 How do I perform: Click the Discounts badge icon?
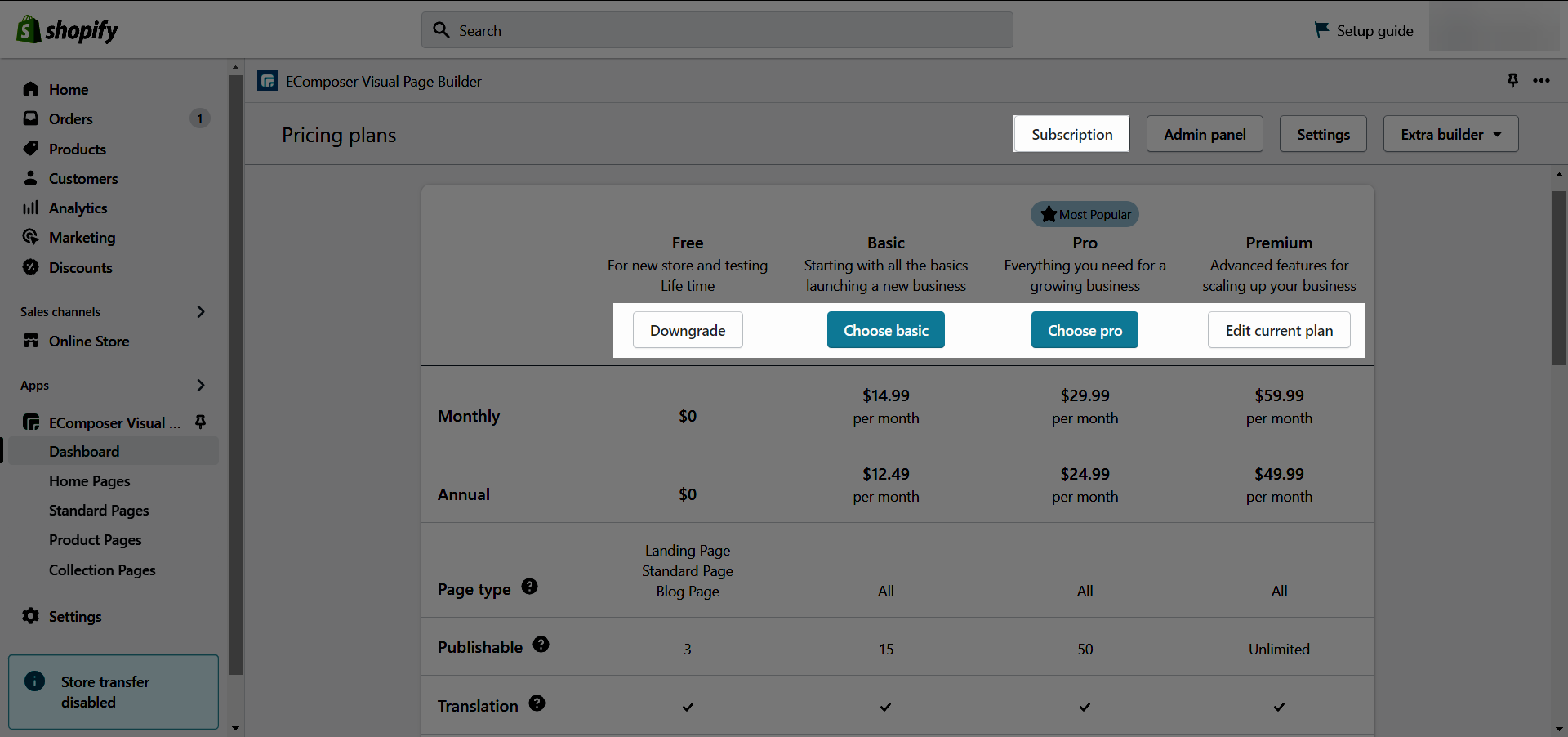point(31,267)
